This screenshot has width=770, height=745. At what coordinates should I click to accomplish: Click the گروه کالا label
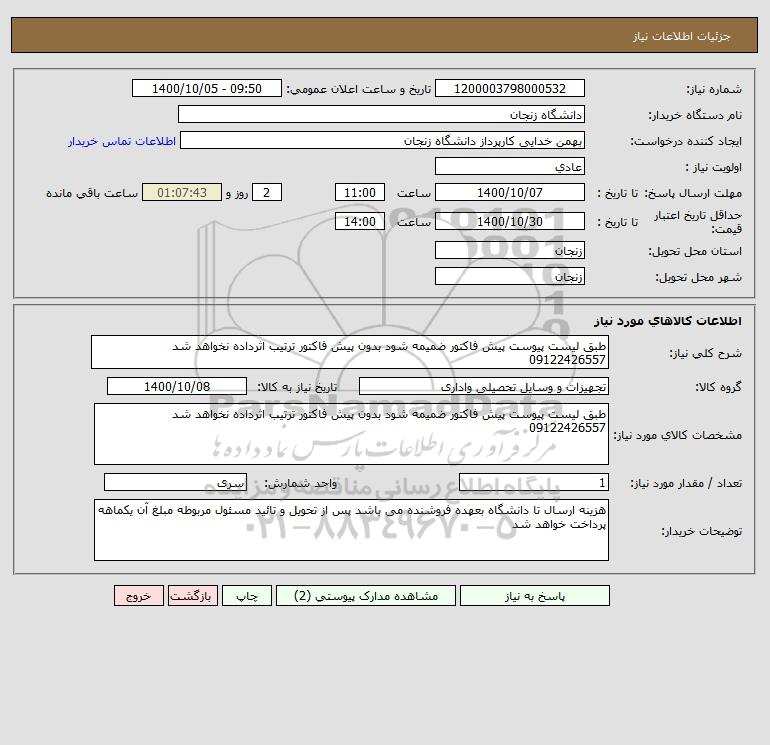(718, 387)
